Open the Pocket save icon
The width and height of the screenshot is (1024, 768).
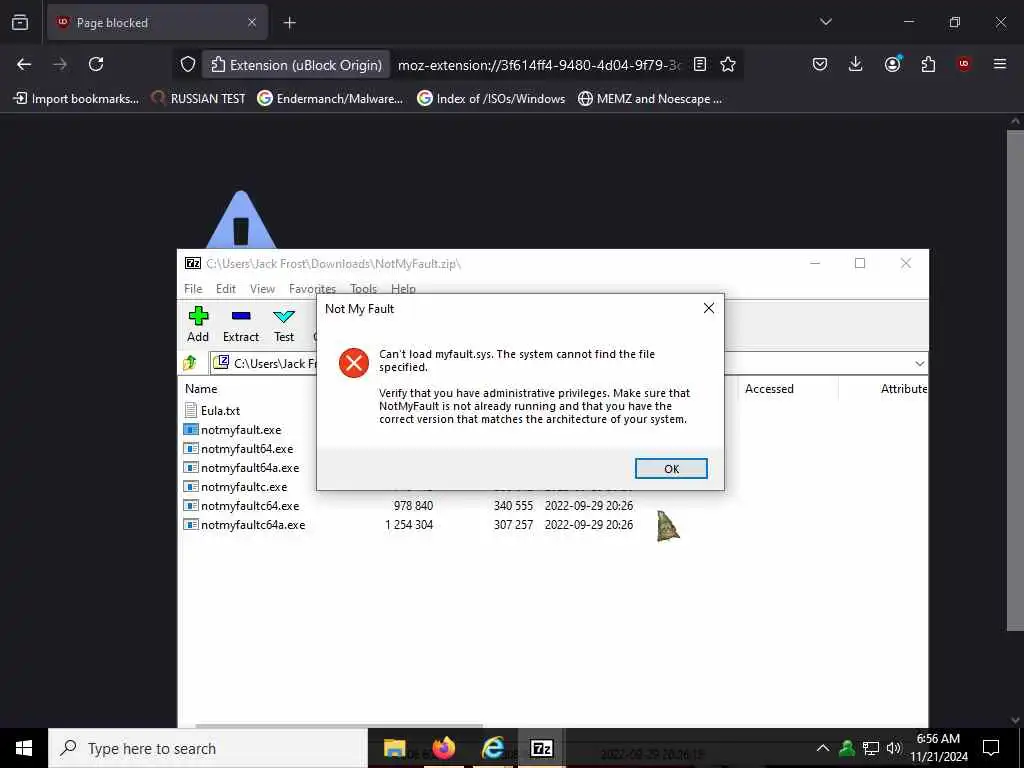(x=820, y=64)
